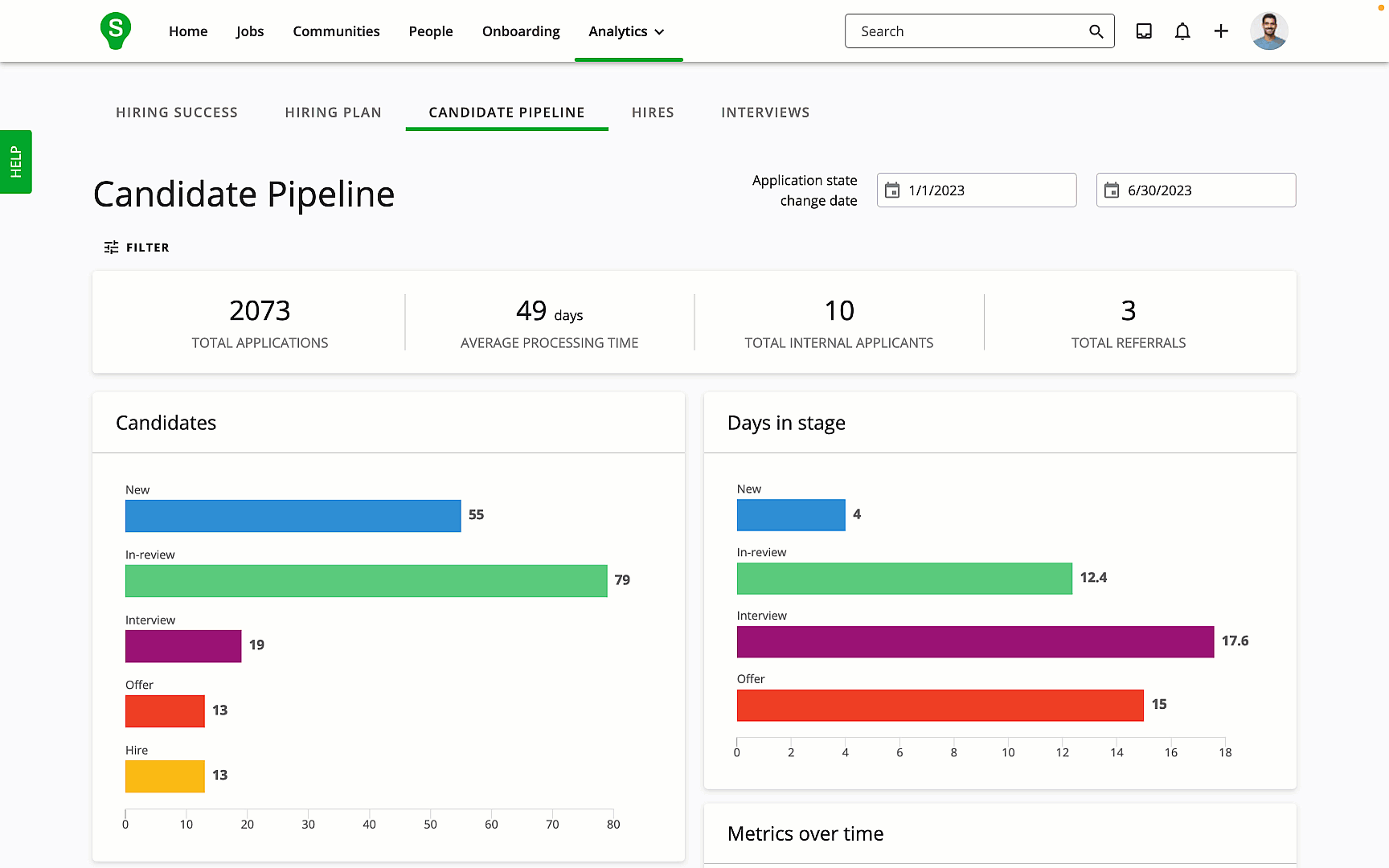
Task: Click the search magnifier icon
Action: coord(1096,31)
